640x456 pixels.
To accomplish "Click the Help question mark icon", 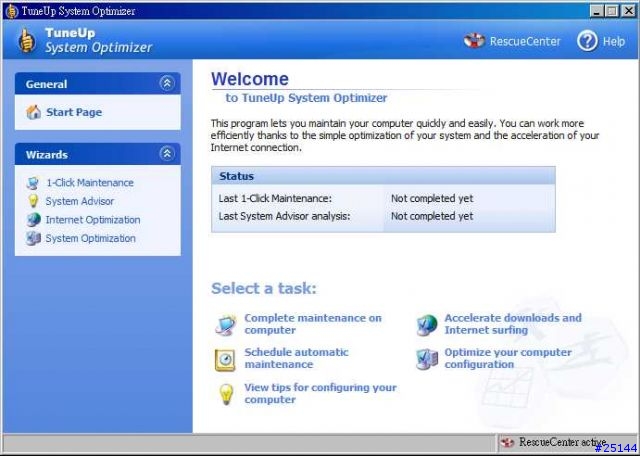I will 587,41.
